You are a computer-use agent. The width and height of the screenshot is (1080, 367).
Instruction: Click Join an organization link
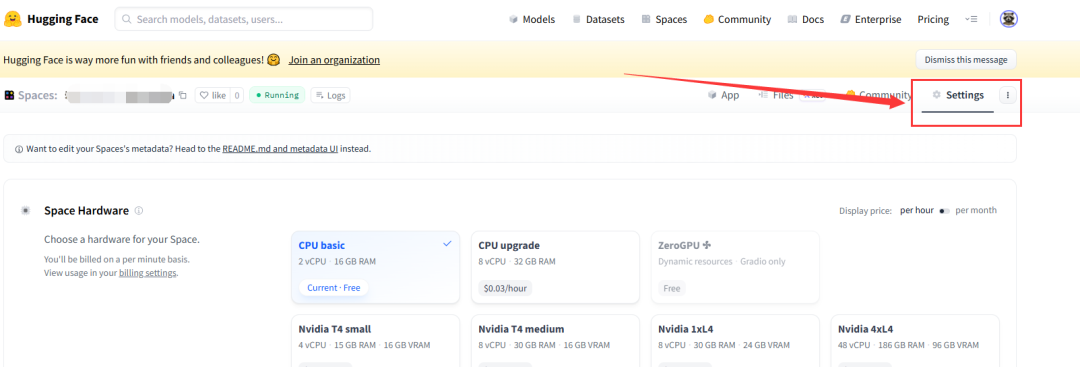(x=334, y=60)
